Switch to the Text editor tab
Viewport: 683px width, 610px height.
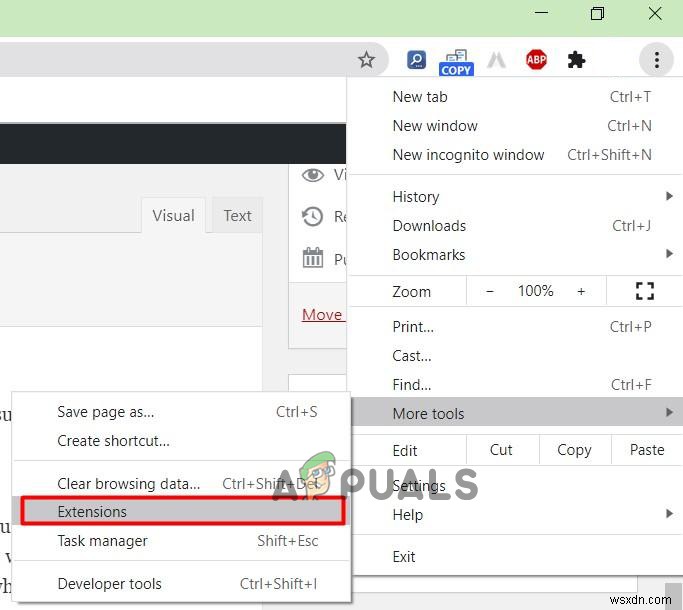237,216
